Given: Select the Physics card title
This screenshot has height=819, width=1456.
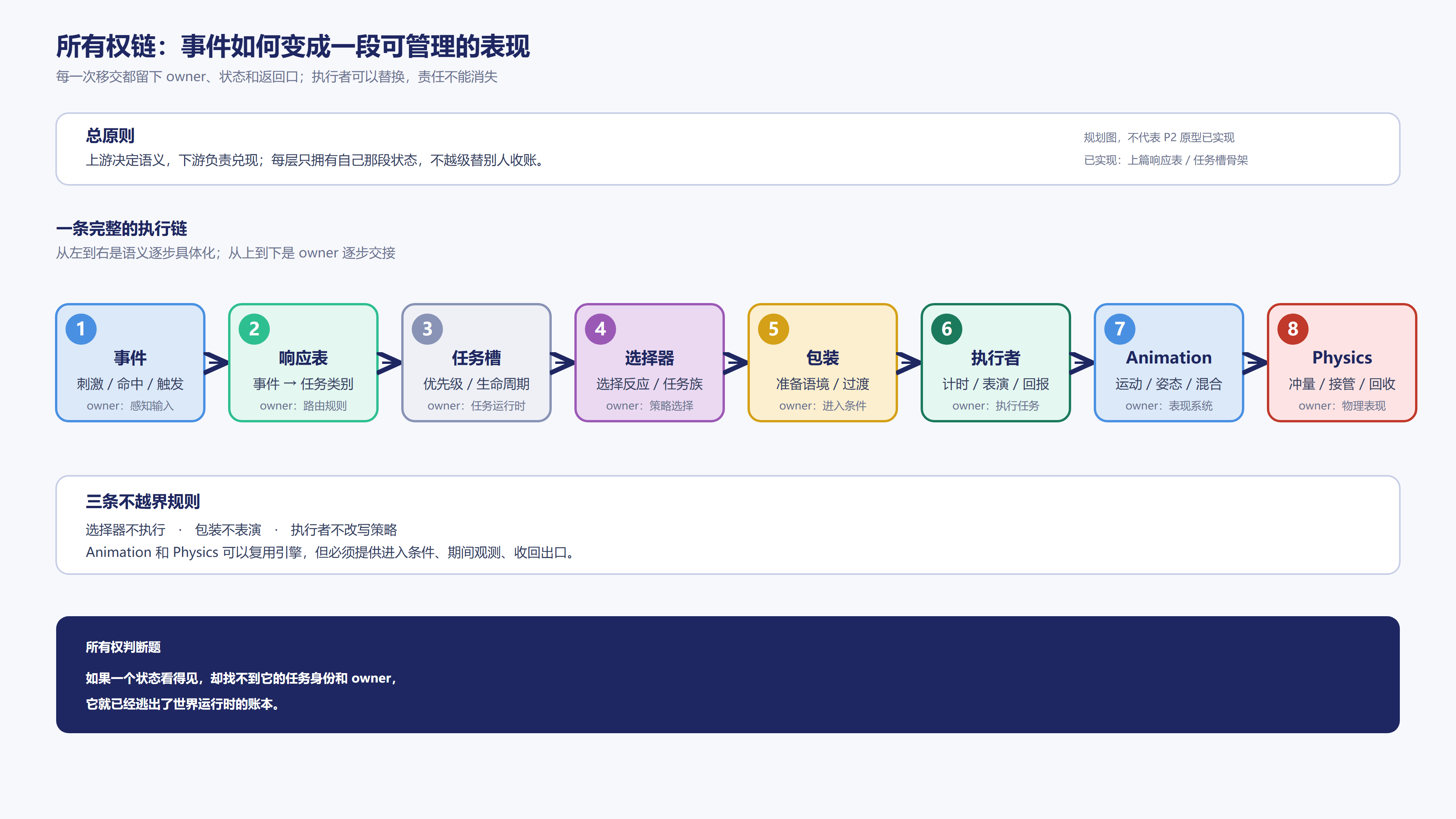Looking at the screenshot, I should pos(1342,358).
